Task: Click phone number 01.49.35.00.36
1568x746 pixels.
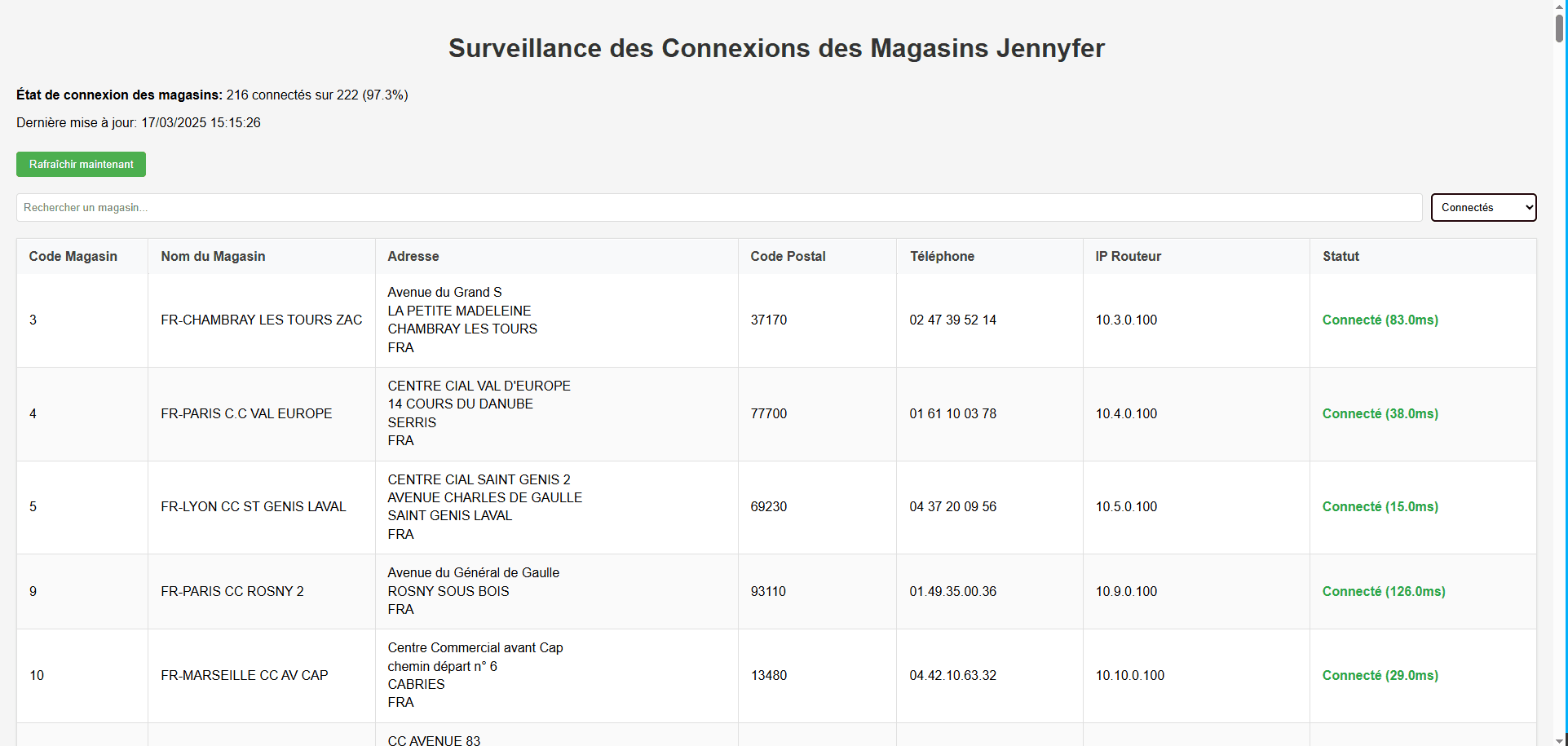Action: click(953, 591)
